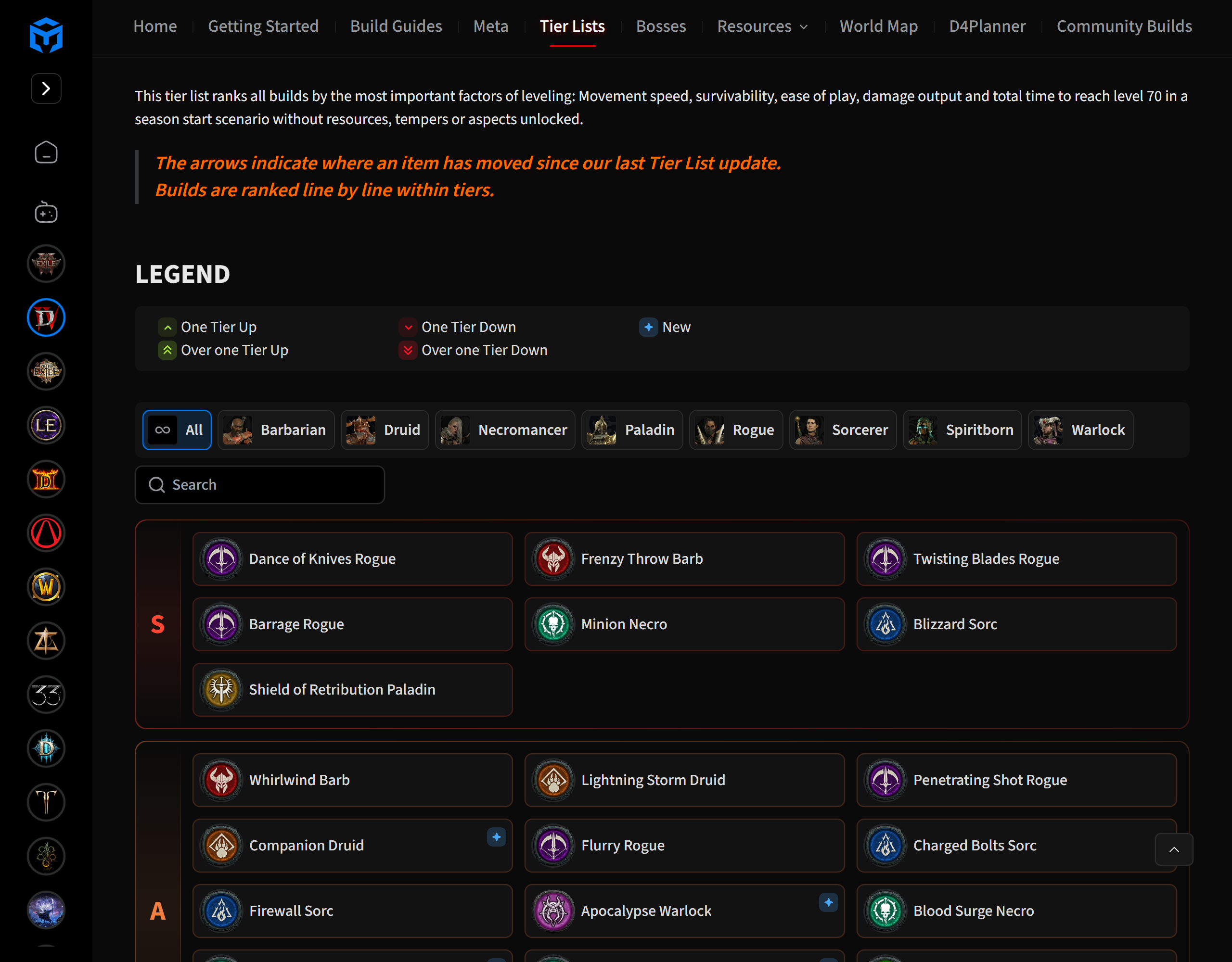Filter the tier list by Necromancer
Image resolution: width=1232 pixels, height=962 pixels.
click(x=505, y=430)
